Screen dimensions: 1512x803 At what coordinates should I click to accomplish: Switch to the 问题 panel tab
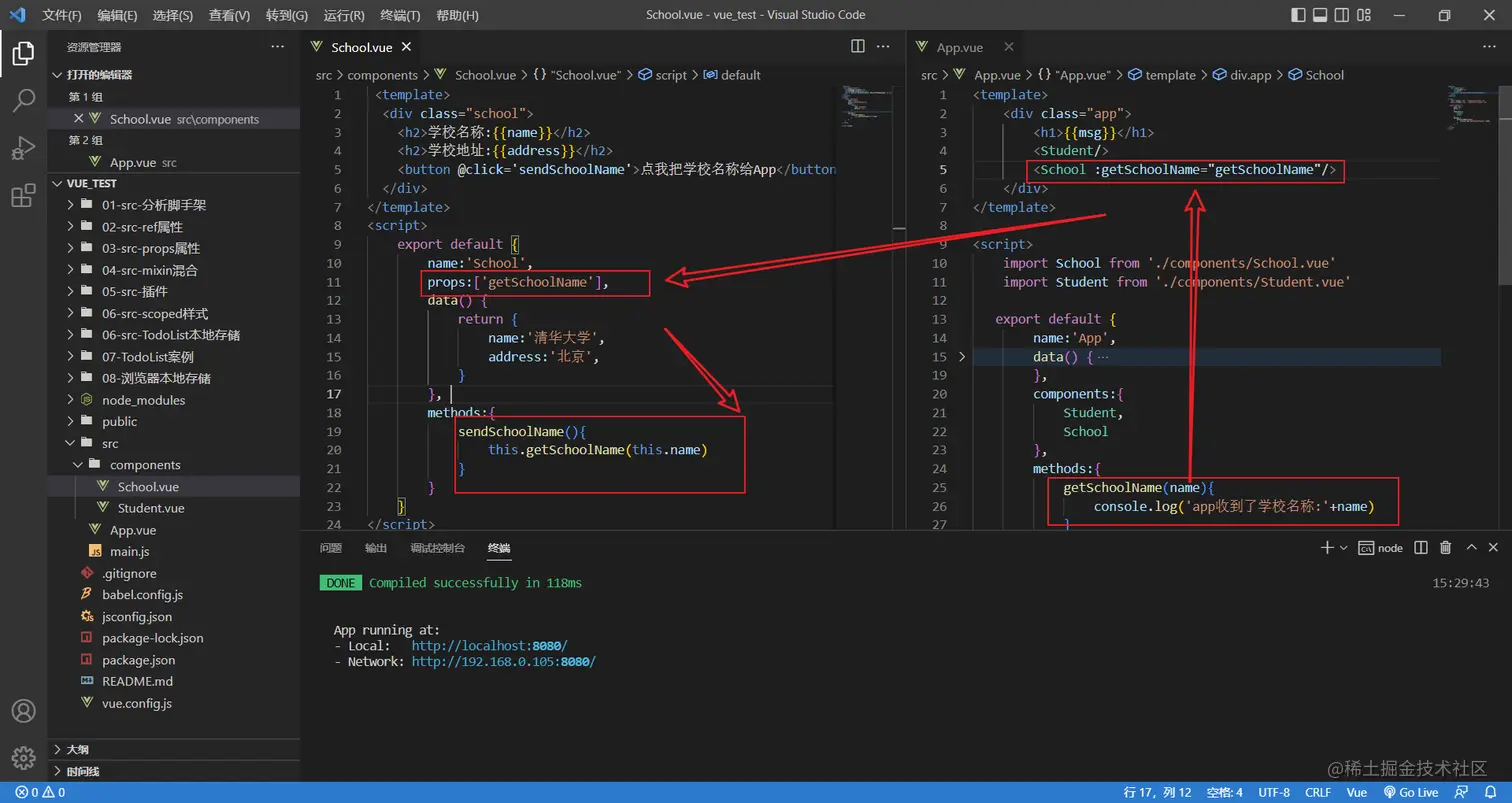tap(331, 548)
